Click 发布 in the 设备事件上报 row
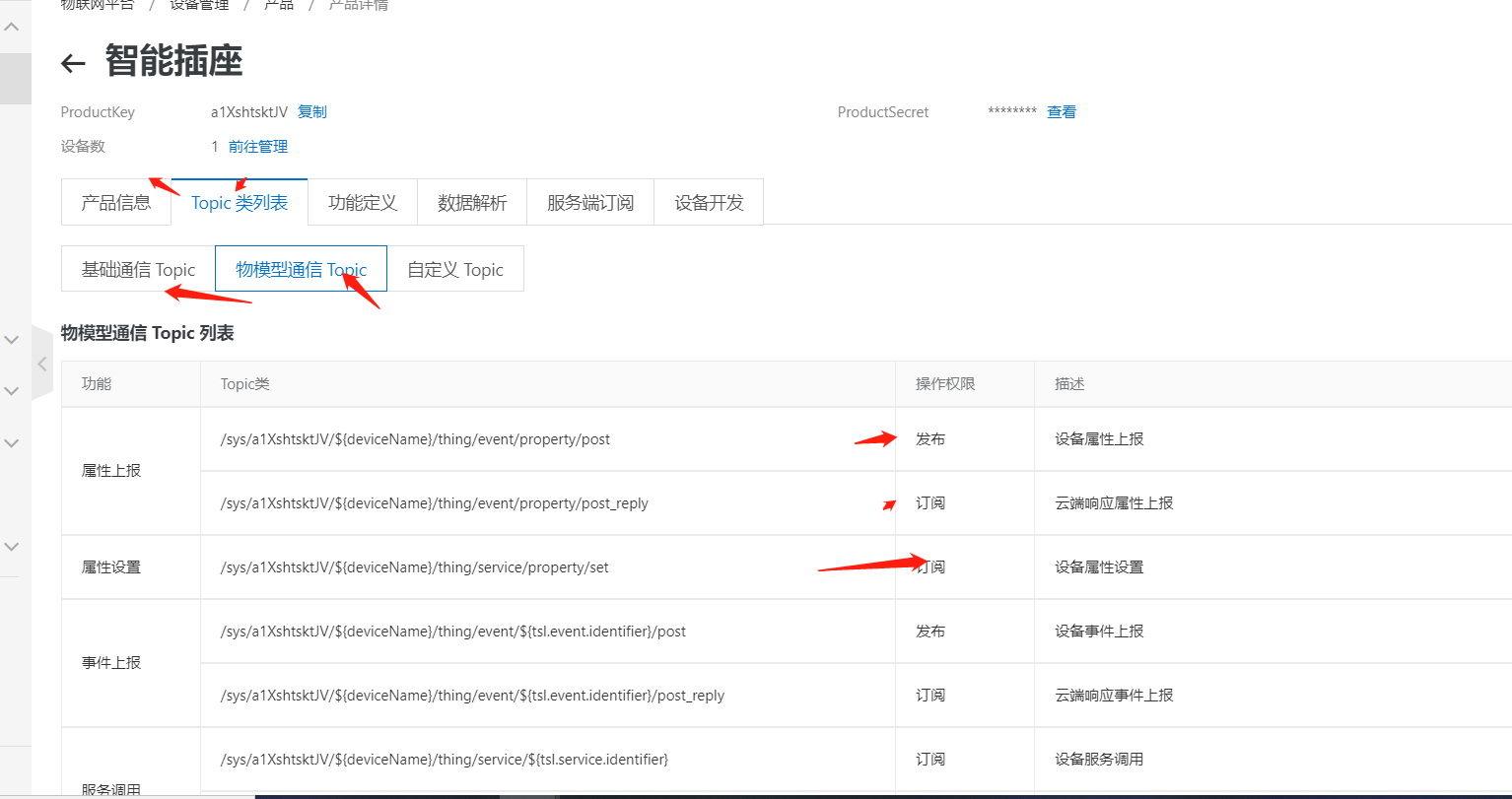 point(930,632)
